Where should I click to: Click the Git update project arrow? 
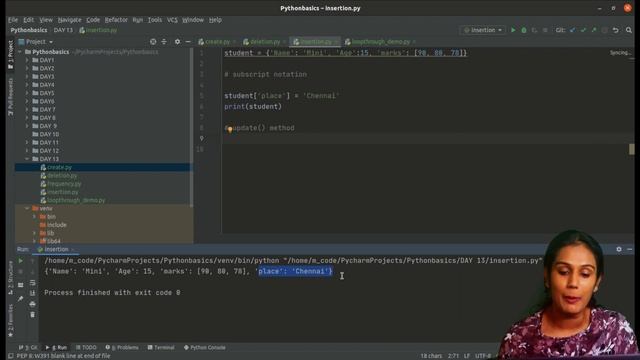click(573, 30)
